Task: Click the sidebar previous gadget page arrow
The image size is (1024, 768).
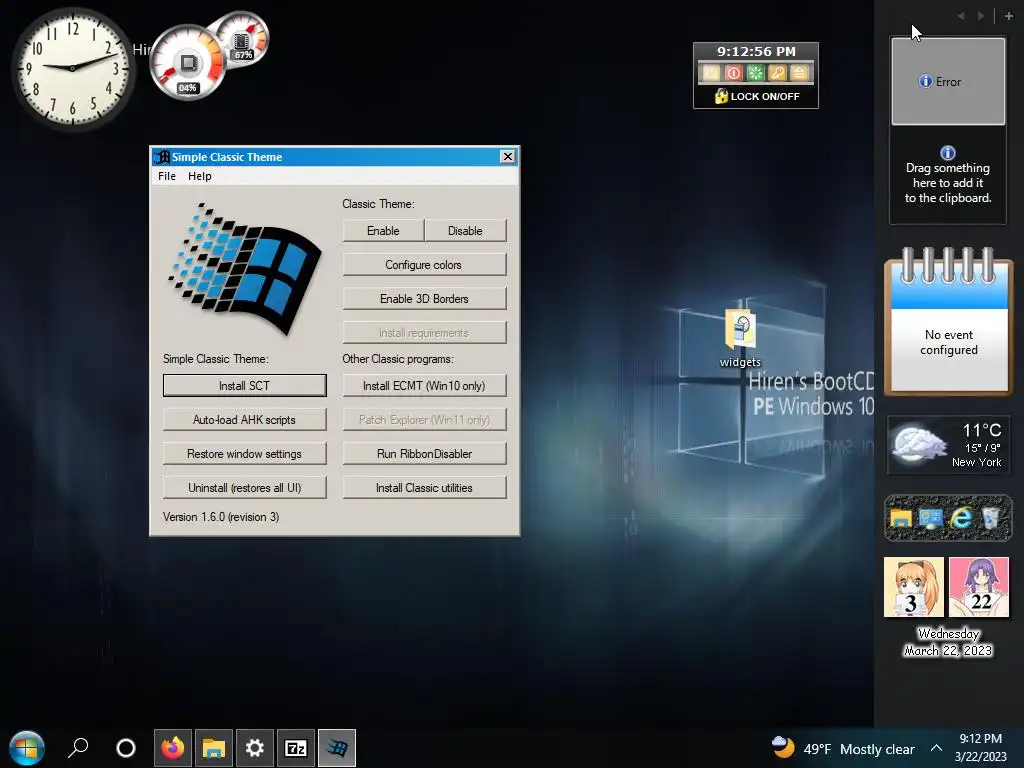Action: tap(961, 16)
